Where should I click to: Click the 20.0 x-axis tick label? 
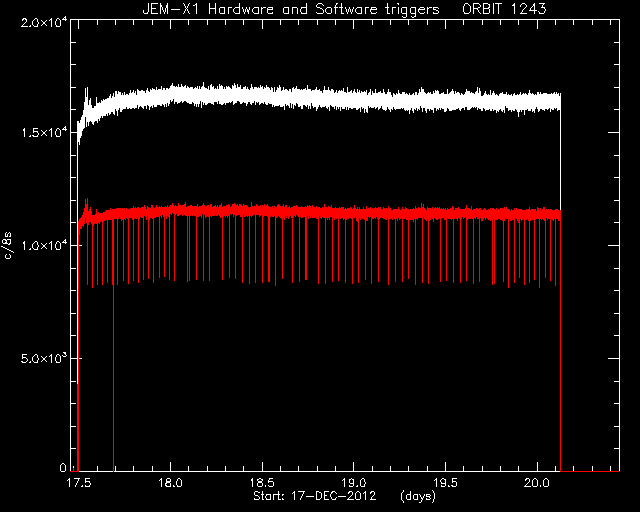[537, 483]
